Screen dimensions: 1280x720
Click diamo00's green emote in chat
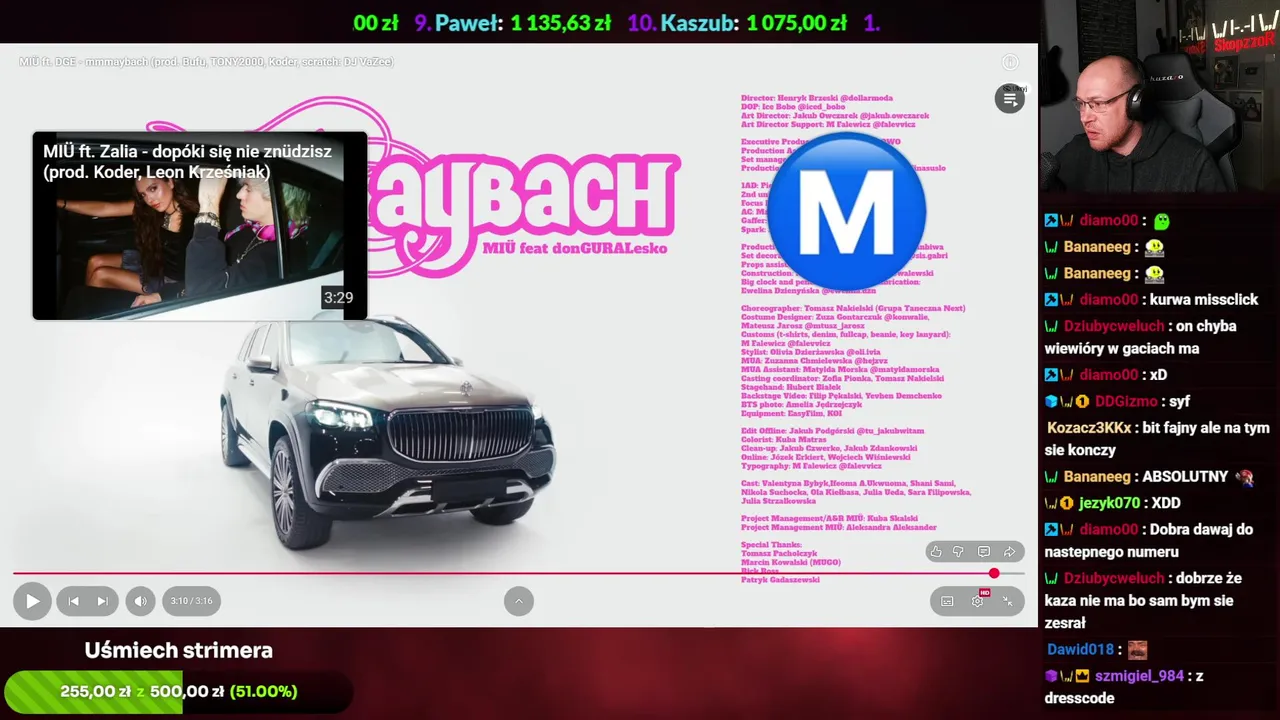point(1161,221)
